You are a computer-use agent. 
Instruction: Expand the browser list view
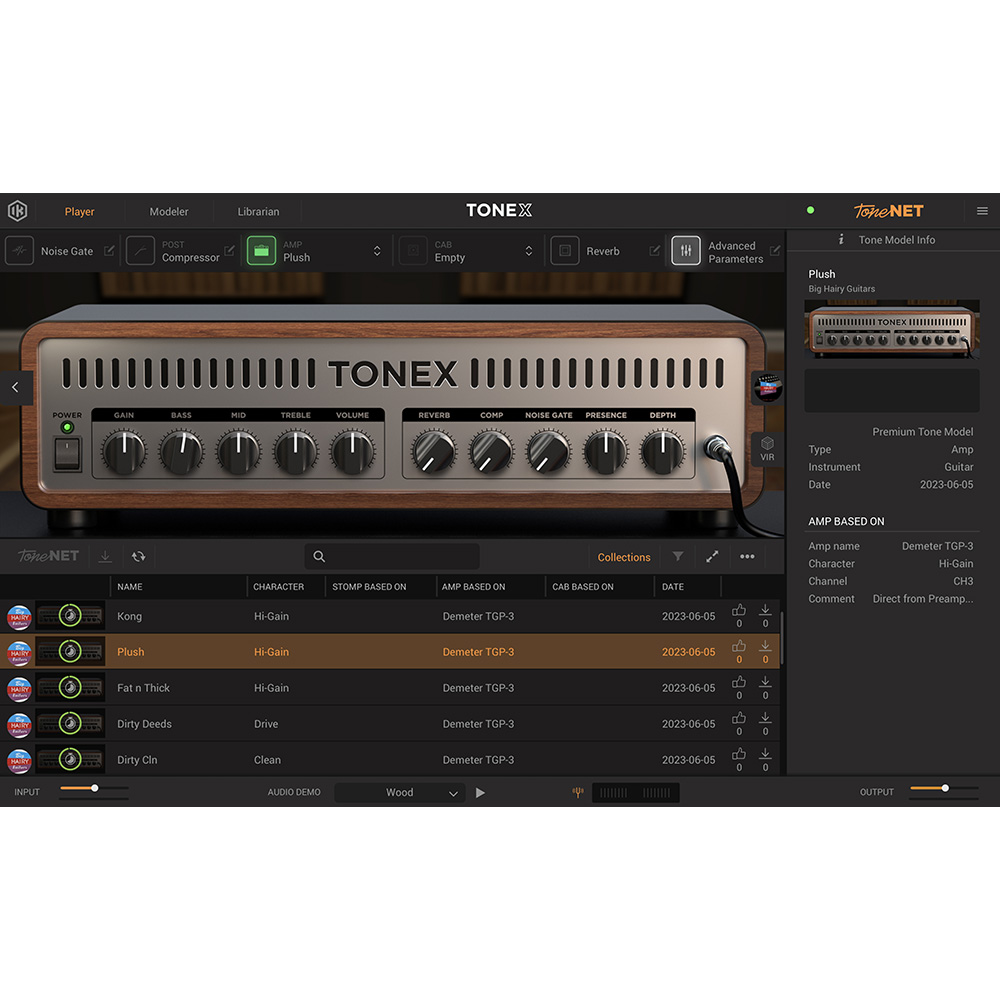tap(712, 557)
